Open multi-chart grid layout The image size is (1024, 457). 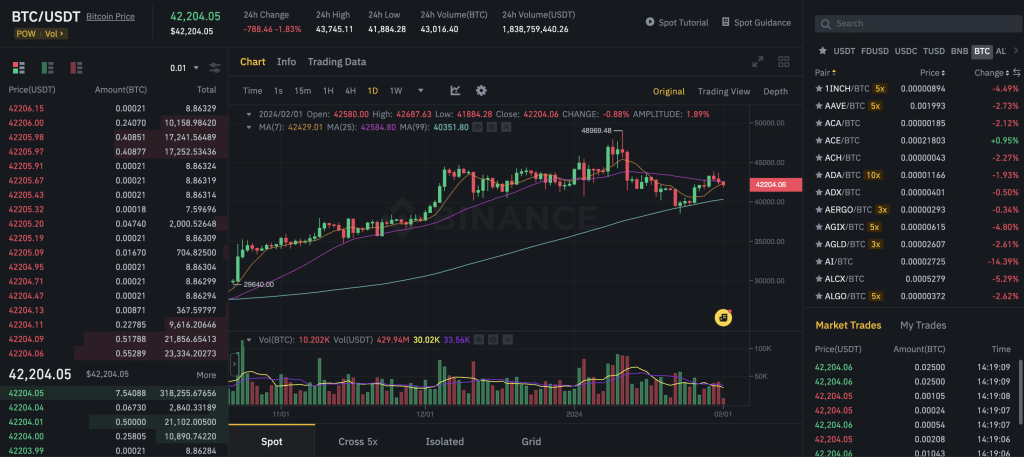(x=784, y=62)
